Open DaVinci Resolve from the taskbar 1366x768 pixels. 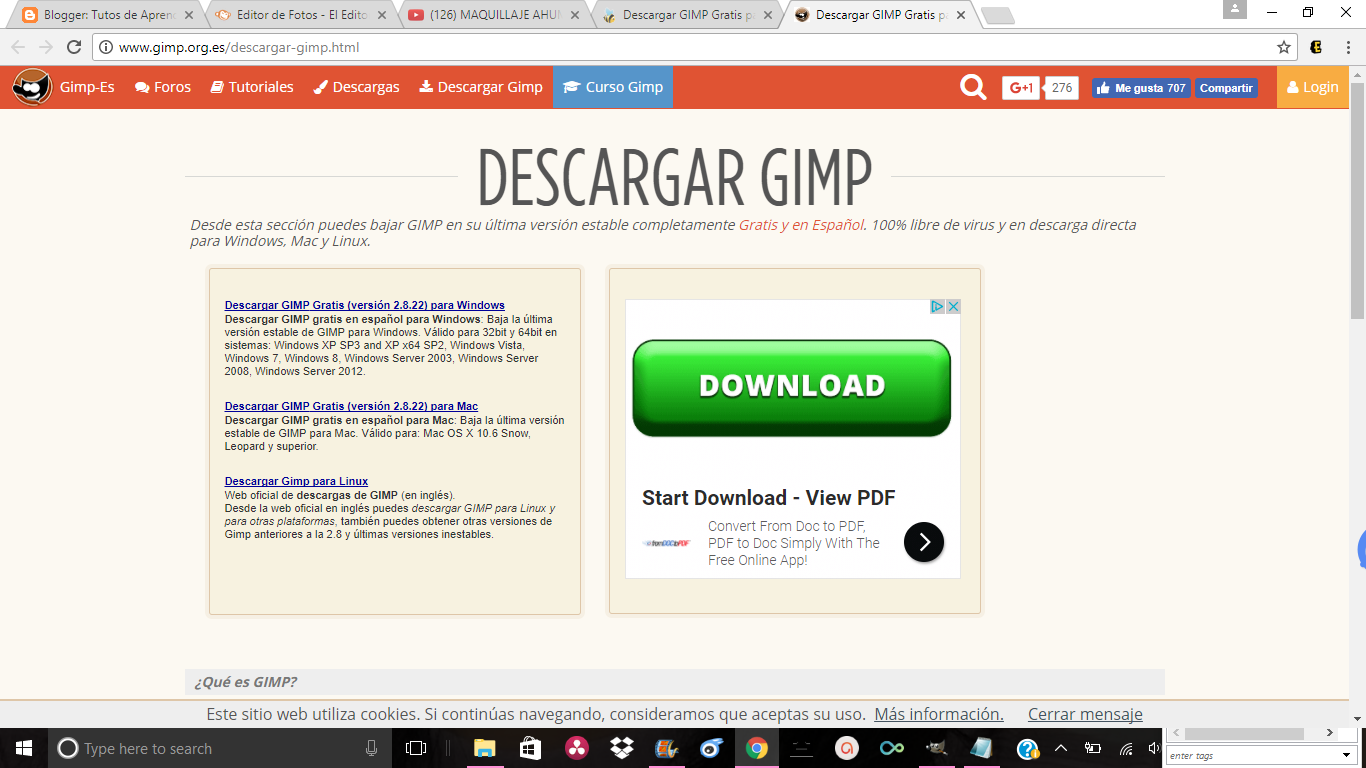coord(576,748)
